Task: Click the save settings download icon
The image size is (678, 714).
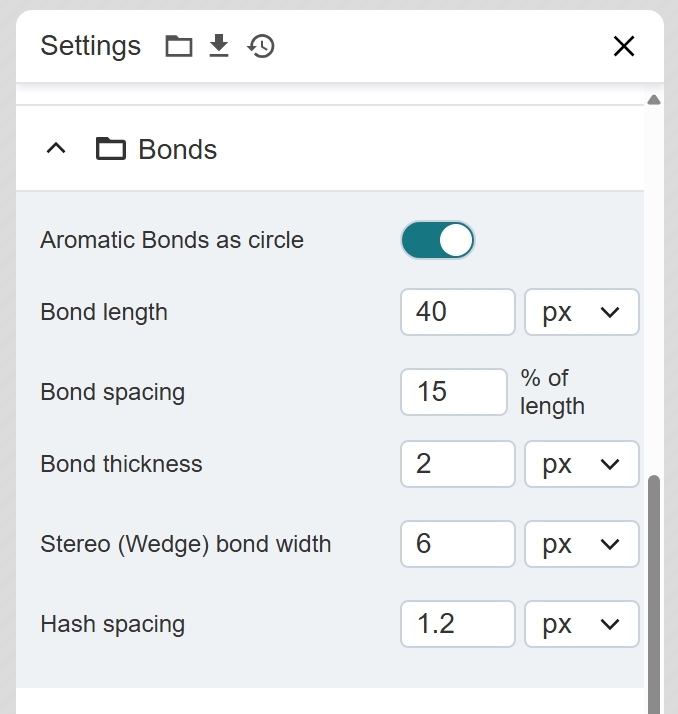Action: coord(219,46)
